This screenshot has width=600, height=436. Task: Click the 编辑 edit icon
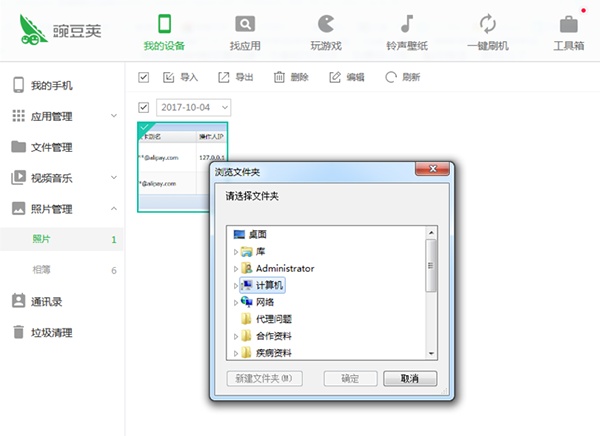[335, 77]
